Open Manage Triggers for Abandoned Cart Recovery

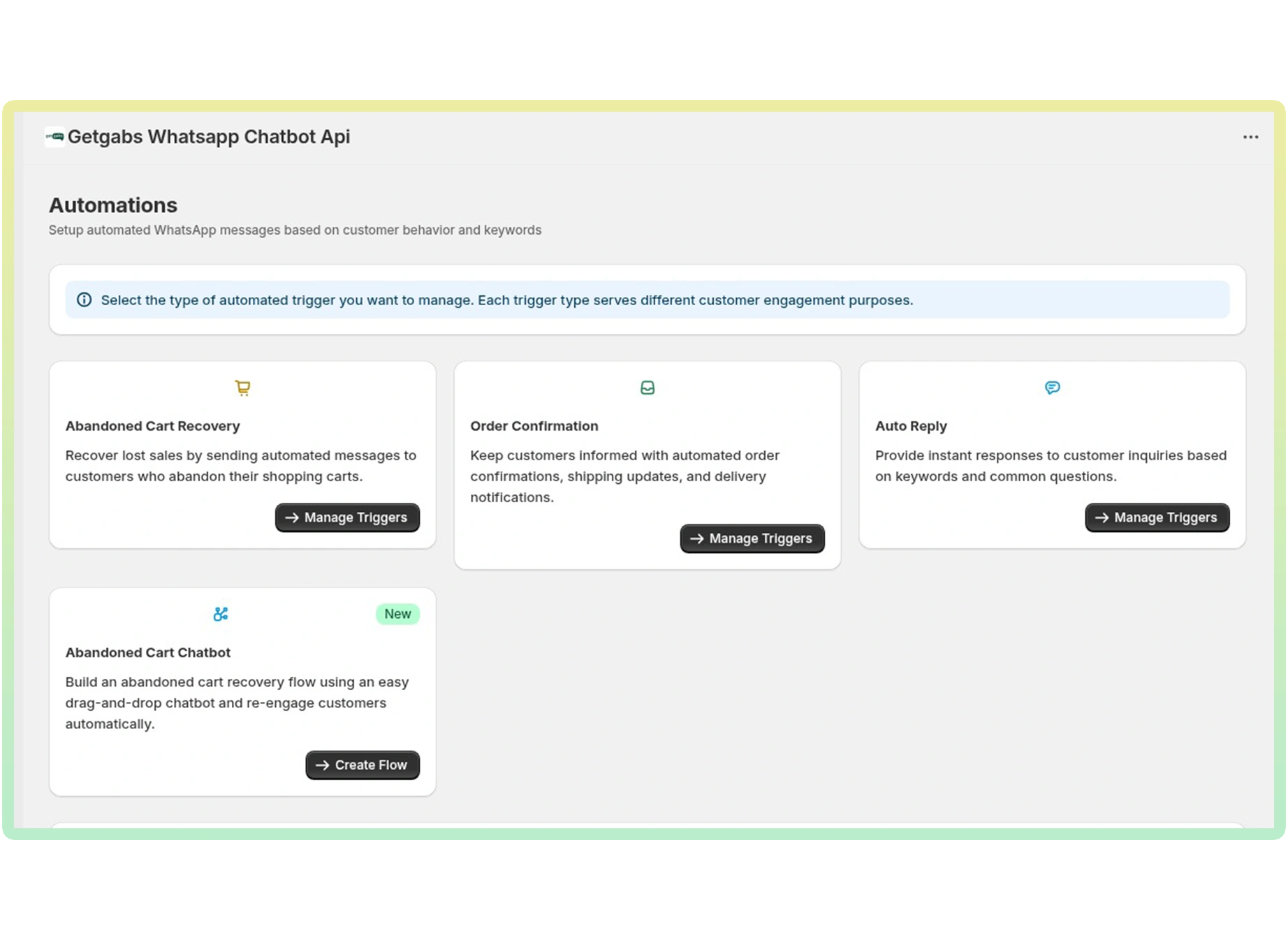pos(347,517)
